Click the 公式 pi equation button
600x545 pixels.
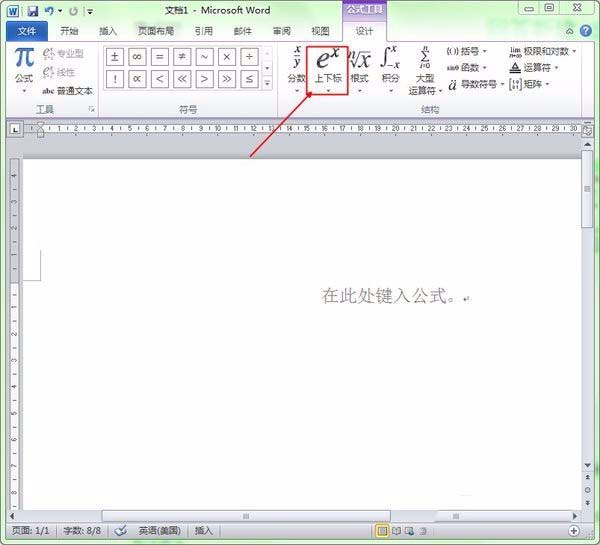pos(24,70)
